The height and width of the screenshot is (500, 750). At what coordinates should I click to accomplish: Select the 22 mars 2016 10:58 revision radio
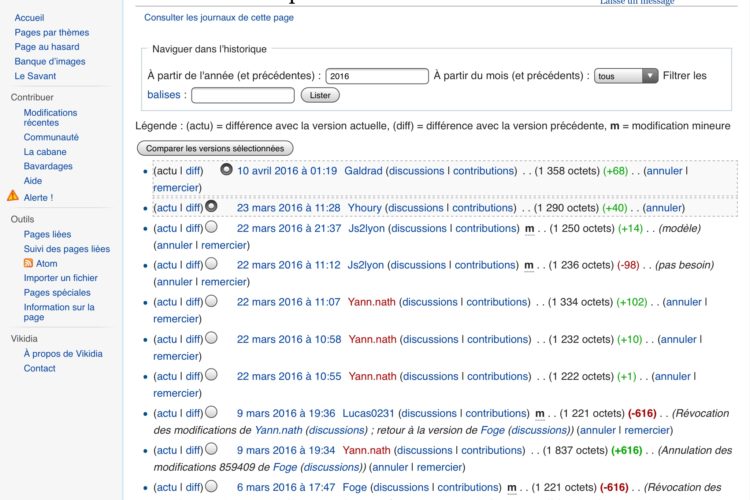tap(211, 338)
